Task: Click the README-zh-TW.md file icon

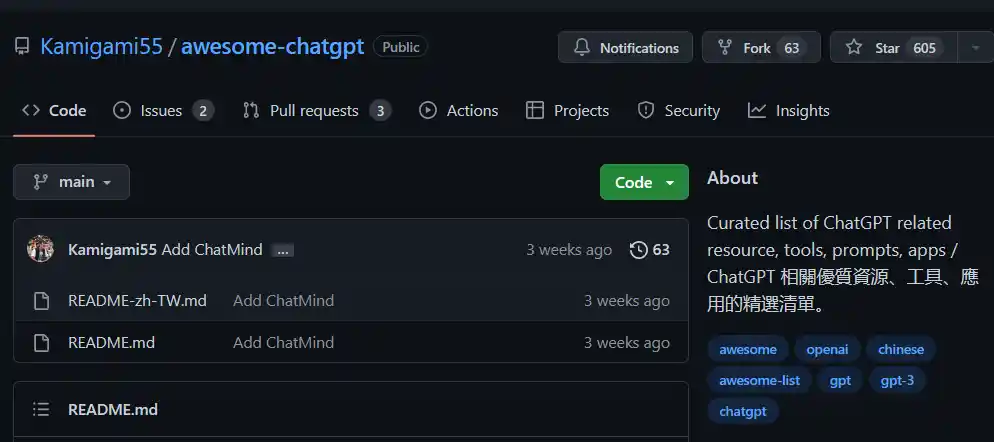Action: pos(41,300)
